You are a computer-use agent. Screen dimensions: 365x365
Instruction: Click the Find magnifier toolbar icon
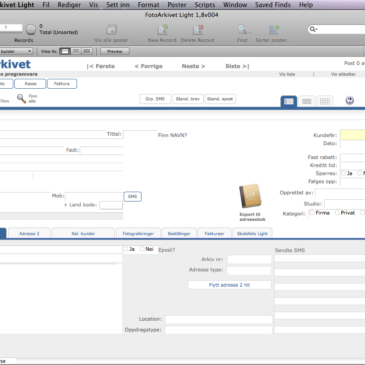tap(242, 30)
